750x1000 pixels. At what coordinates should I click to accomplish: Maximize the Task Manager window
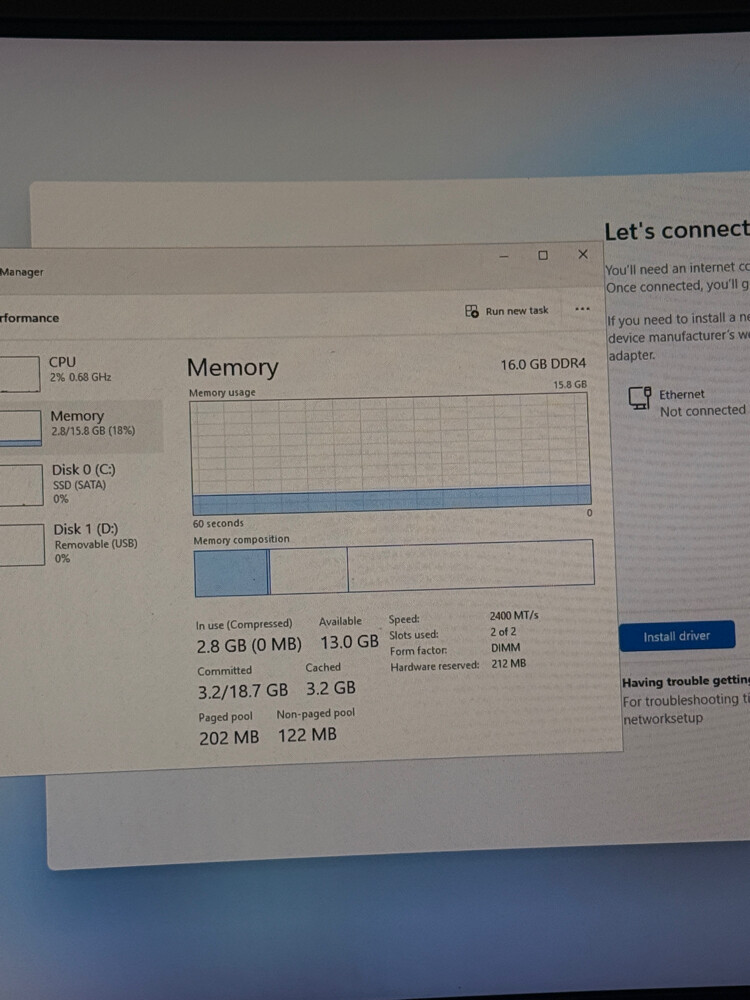543,255
